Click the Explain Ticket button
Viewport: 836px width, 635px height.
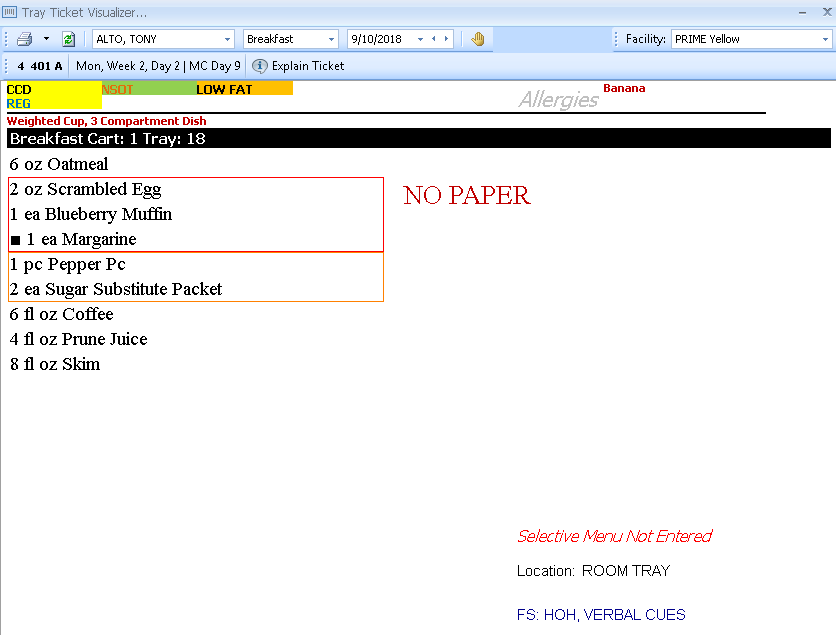pos(307,66)
